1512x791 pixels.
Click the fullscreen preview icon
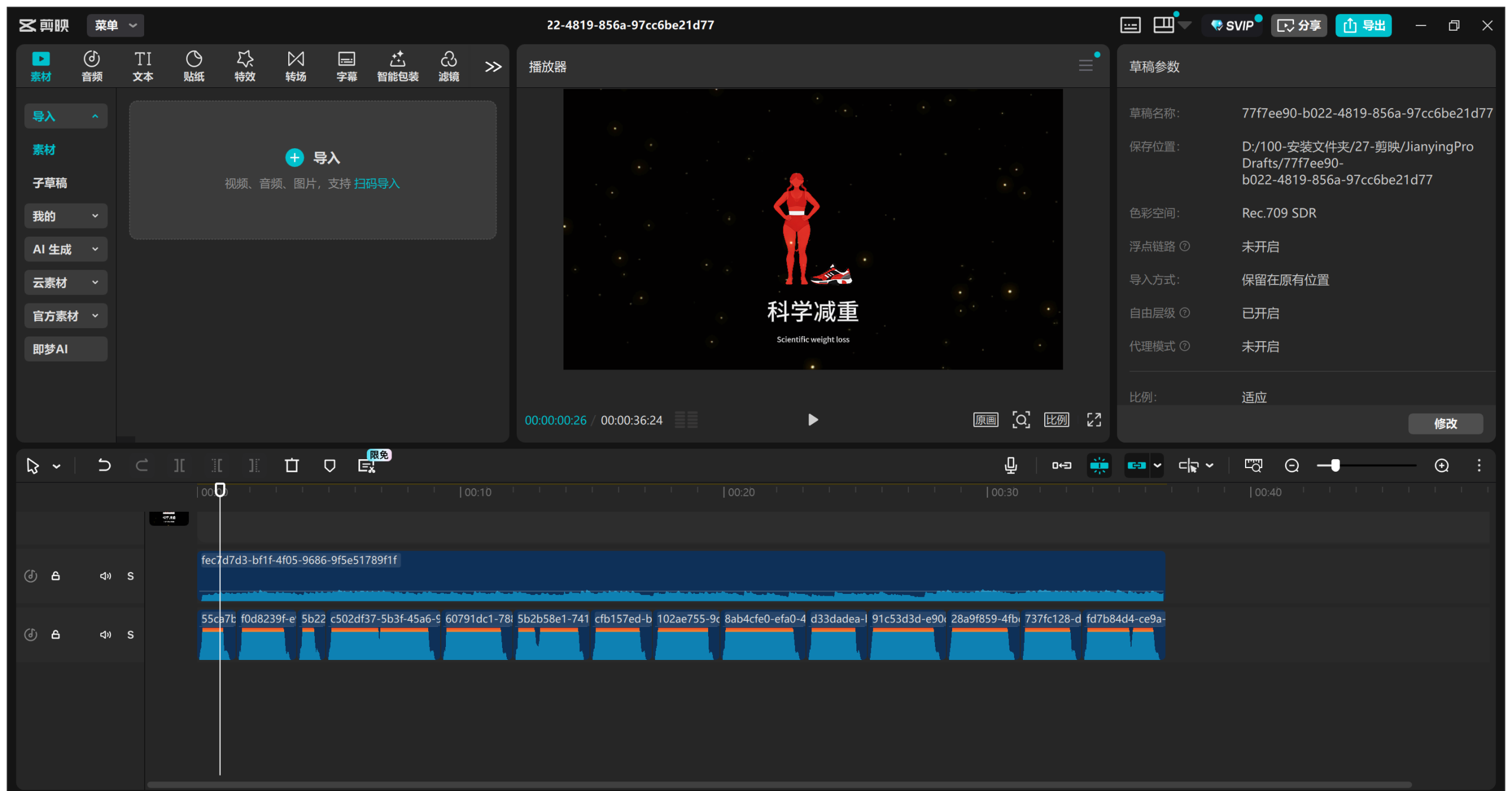tap(1094, 420)
